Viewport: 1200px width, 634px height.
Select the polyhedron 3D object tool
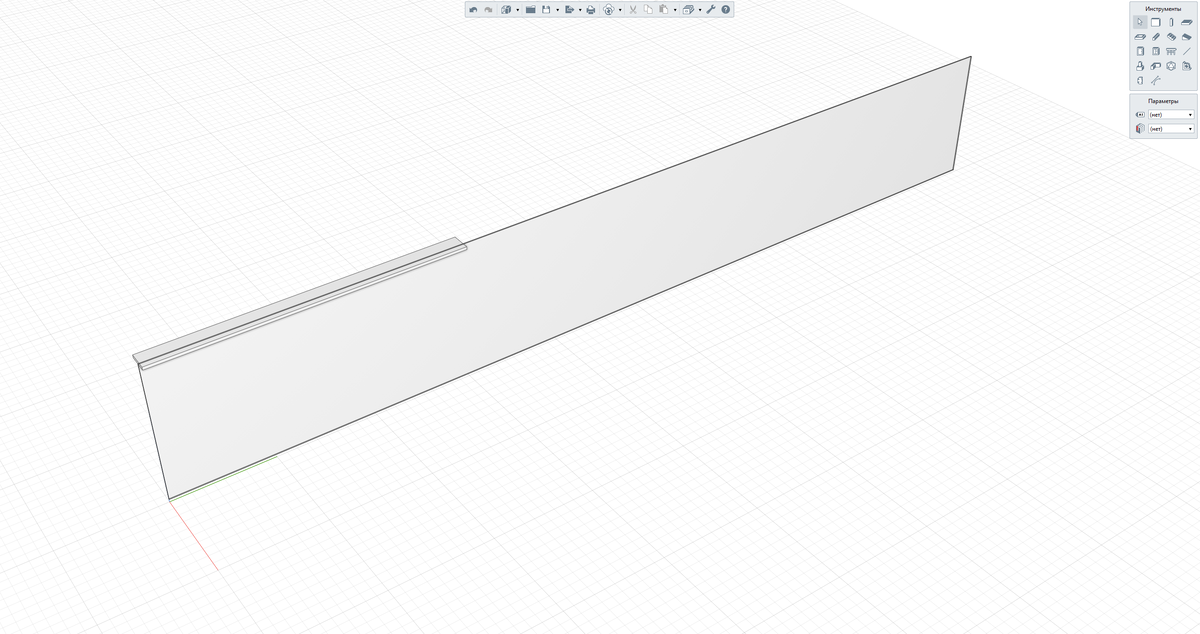(1171, 66)
